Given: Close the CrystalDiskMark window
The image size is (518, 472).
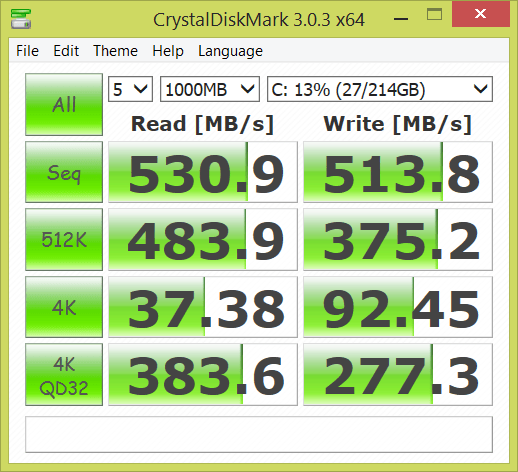Looking at the screenshot, I should [x=480, y=14].
